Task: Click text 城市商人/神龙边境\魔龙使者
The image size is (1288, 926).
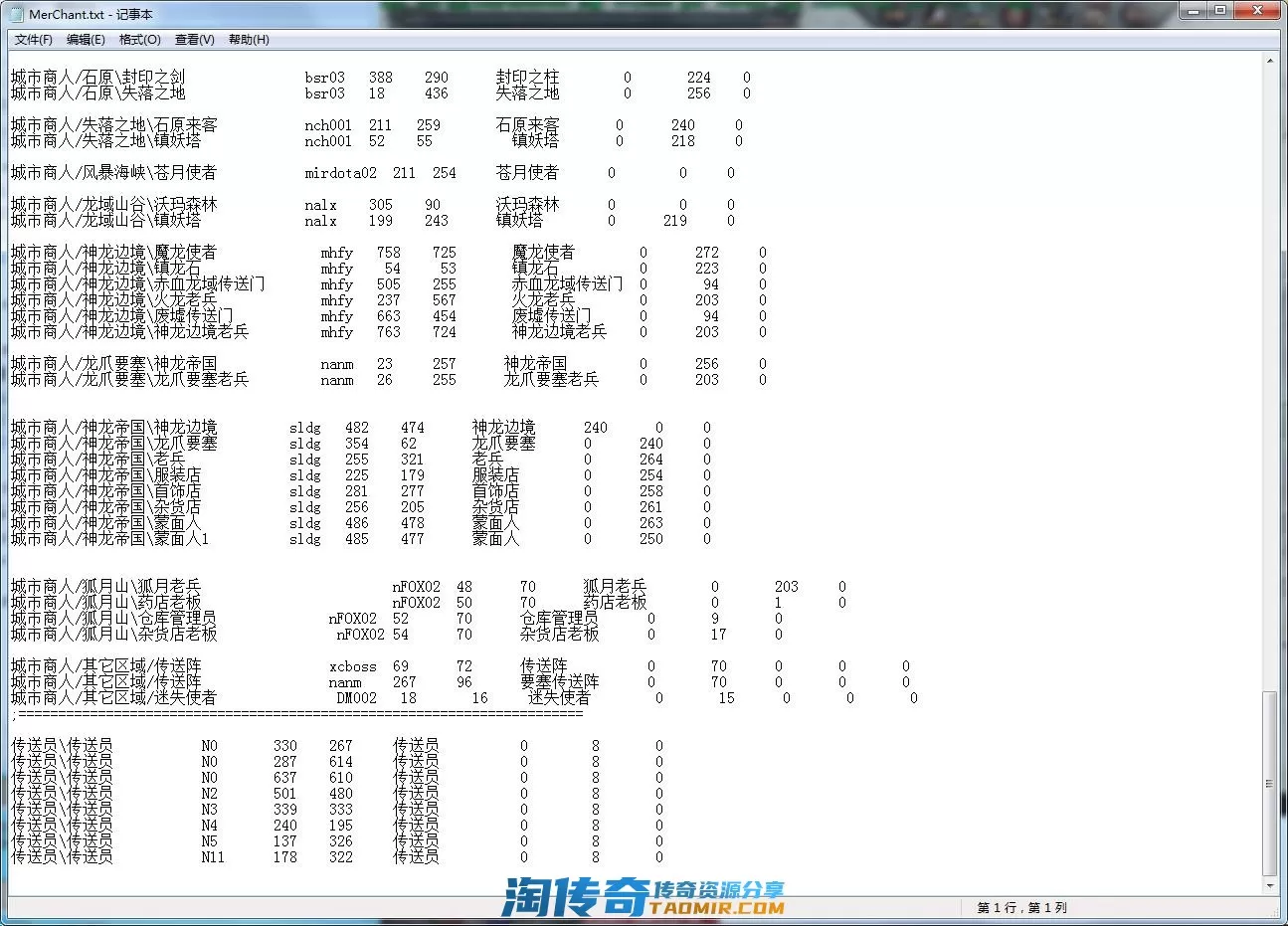Action: [113, 253]
